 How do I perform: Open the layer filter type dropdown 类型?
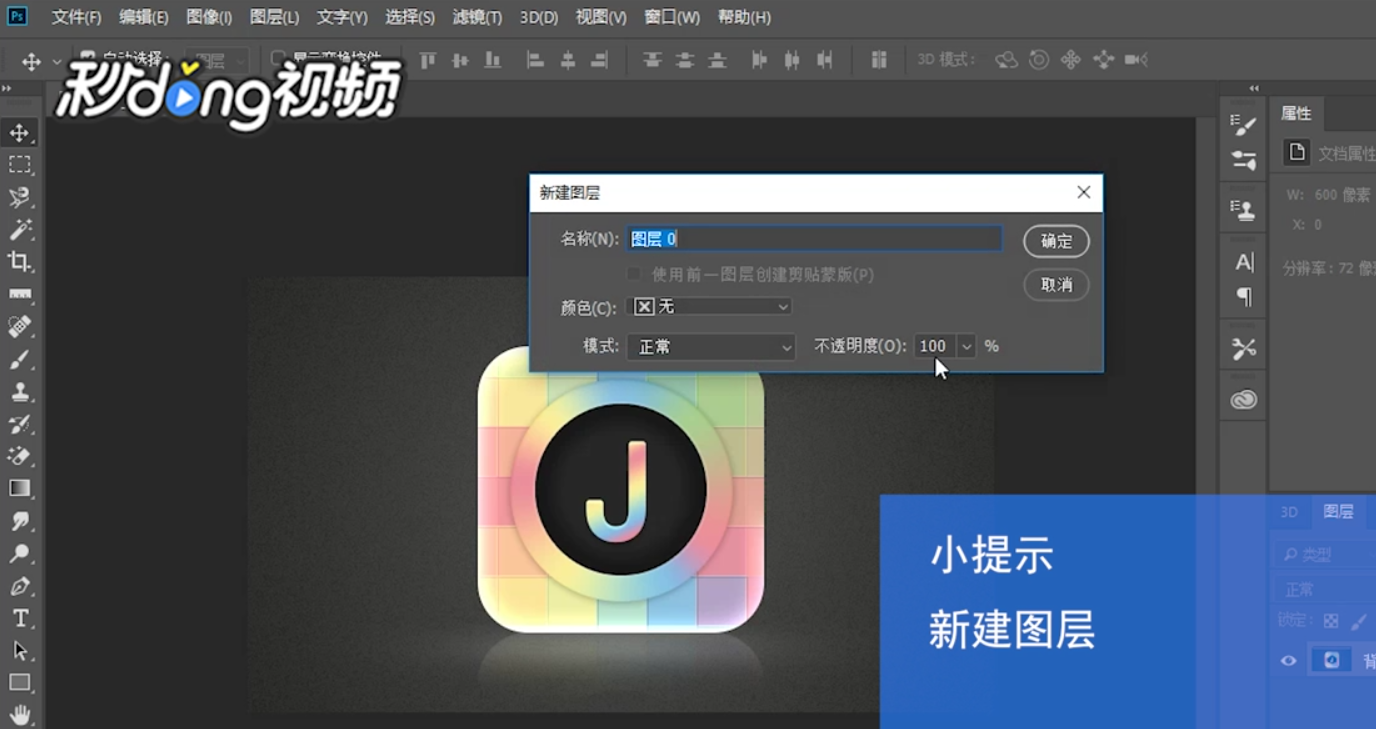pyautogui.click(x=1325, y=555)
